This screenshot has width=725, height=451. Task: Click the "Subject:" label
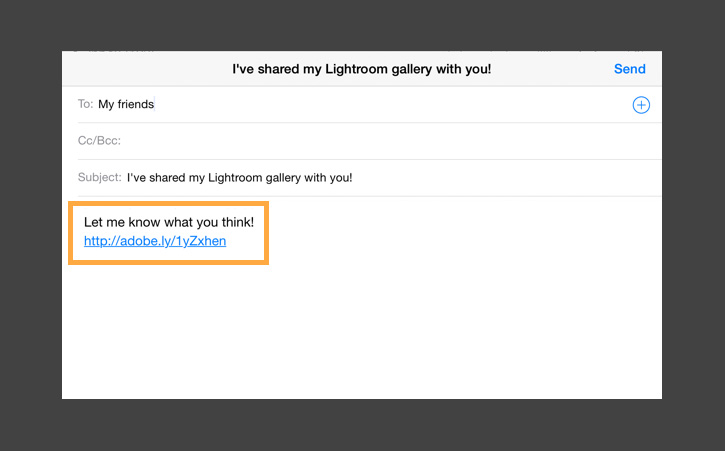pos(100,178)
